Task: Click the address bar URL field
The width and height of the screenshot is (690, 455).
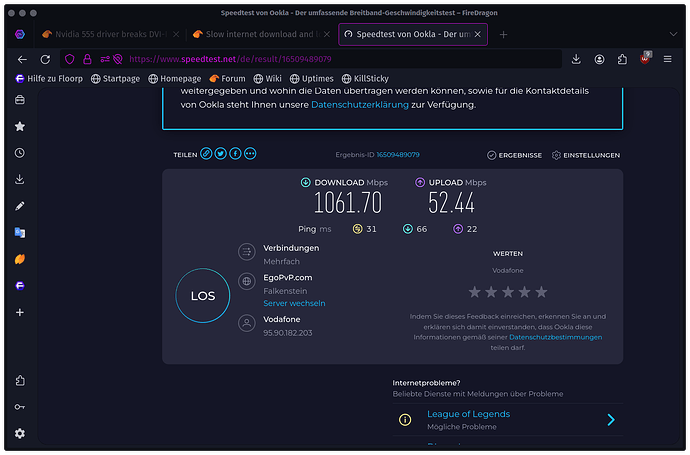Action: (x=310, y=59)
